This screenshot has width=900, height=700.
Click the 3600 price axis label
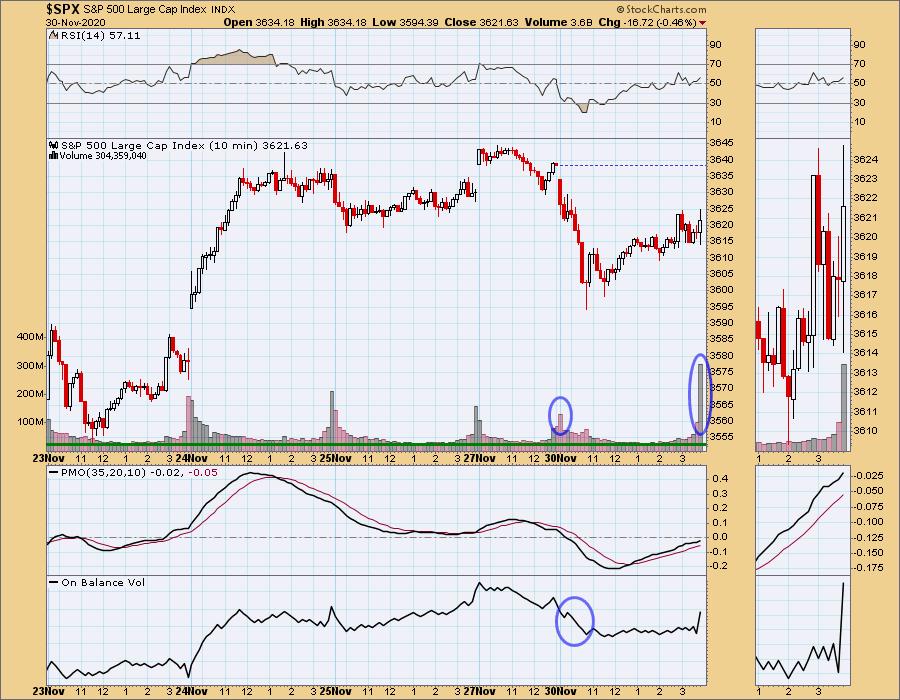721,290
